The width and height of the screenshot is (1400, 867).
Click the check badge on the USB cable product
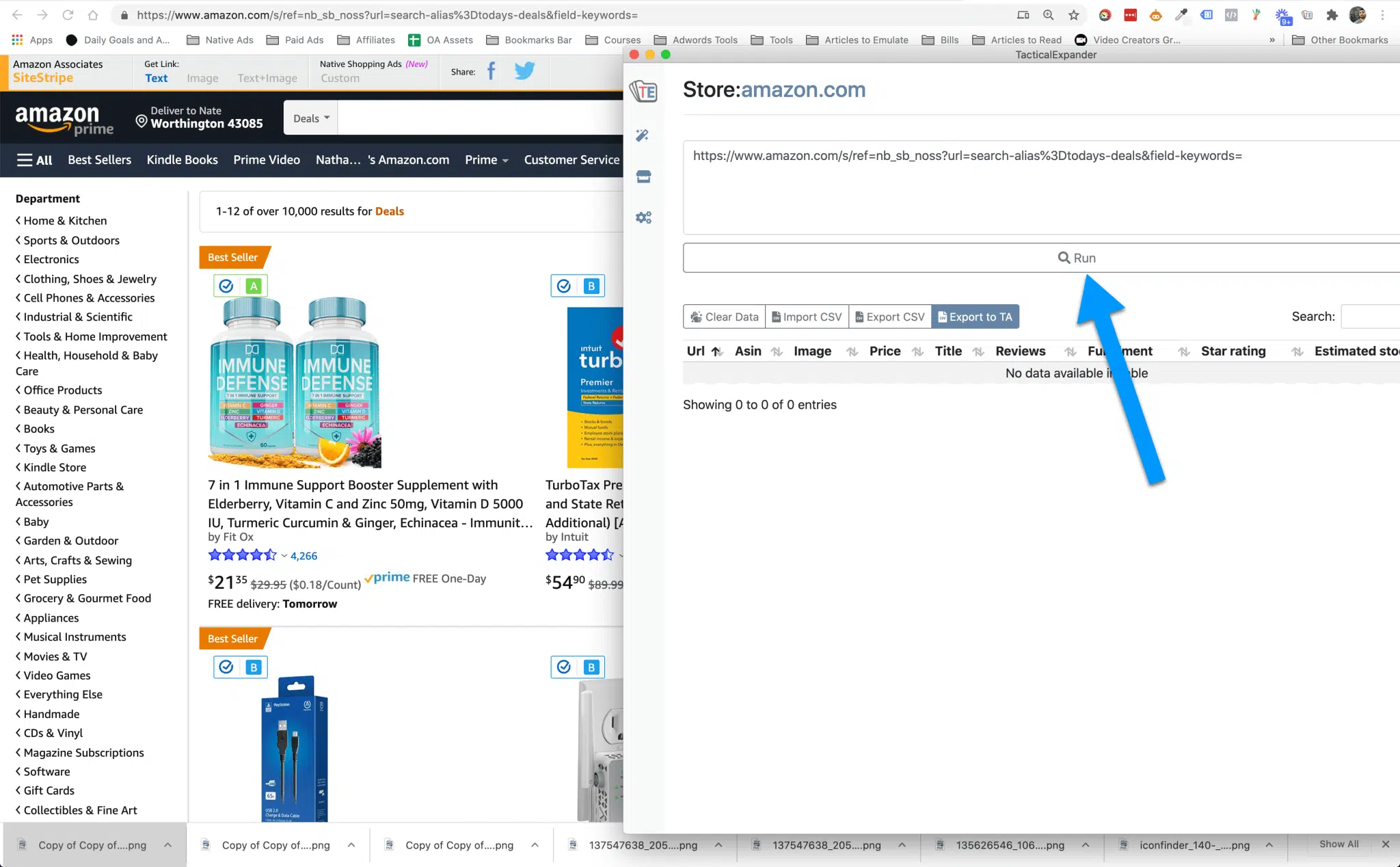click(226, 667)
